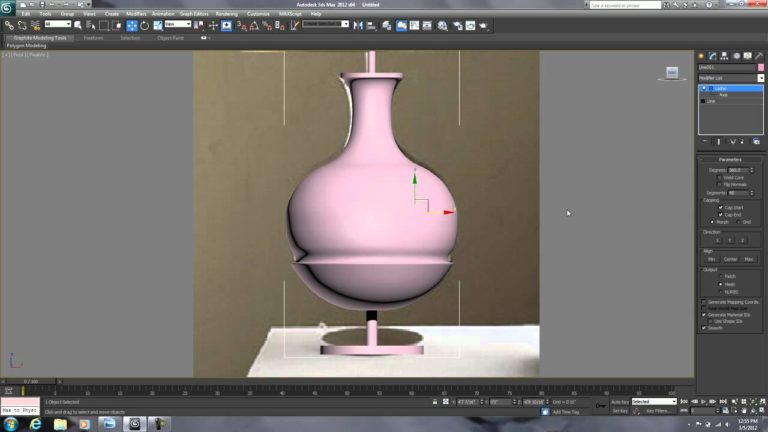Click the Center align button
The height and width of the screenshot is (432, 768).
[730, 259]
